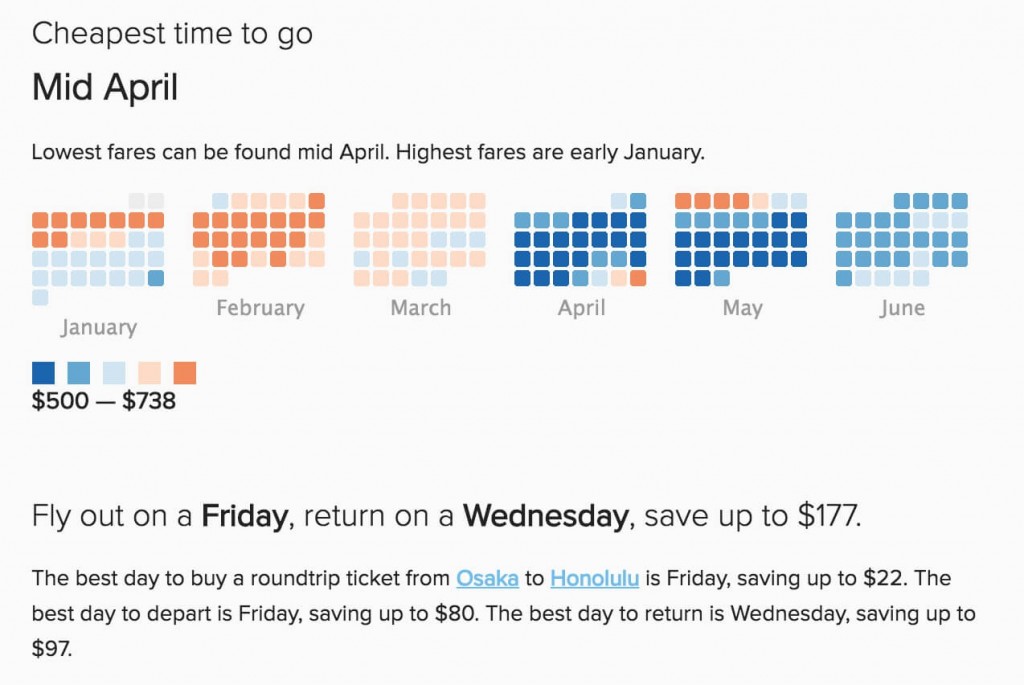Click the medium blue cell in April's top row
This screenshot has height=685, width=1024.
click(638, 200)
